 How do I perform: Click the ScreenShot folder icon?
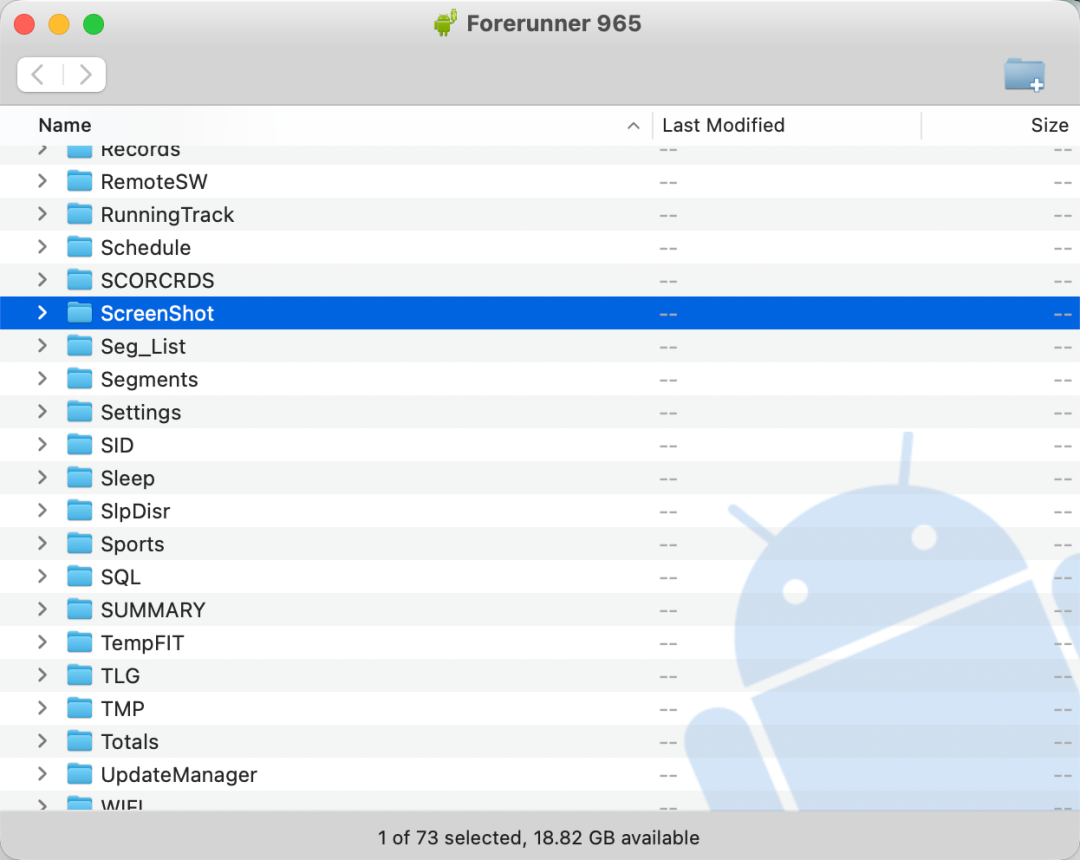click(80, 313)
